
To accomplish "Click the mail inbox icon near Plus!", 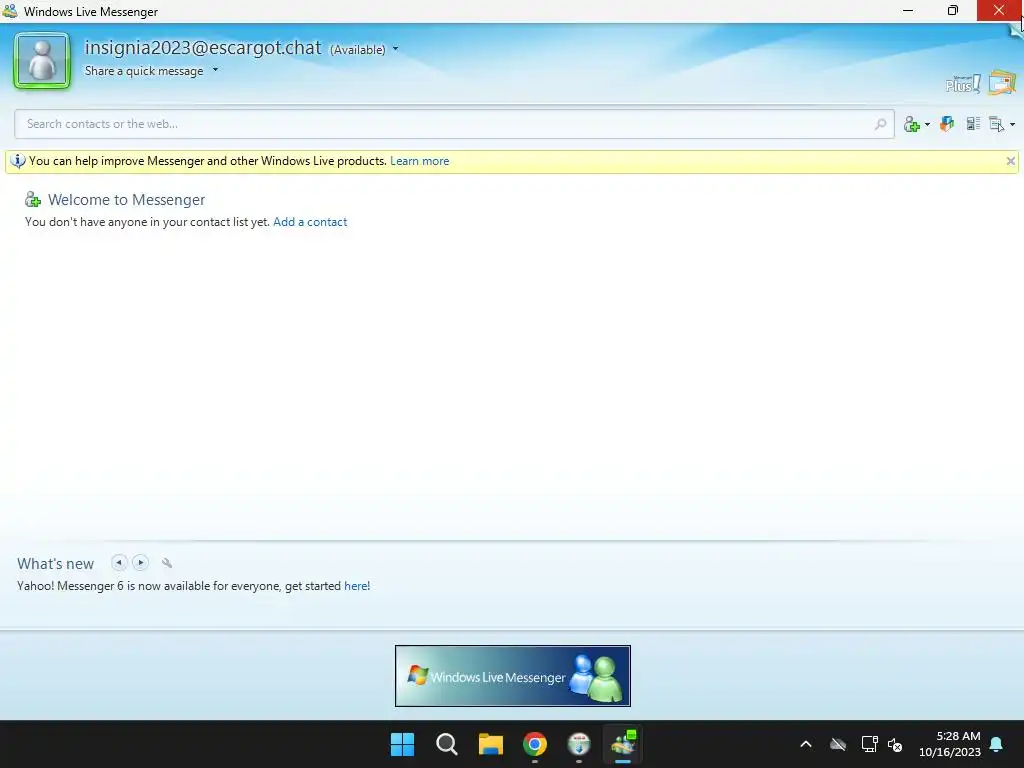I will 1002,83.
